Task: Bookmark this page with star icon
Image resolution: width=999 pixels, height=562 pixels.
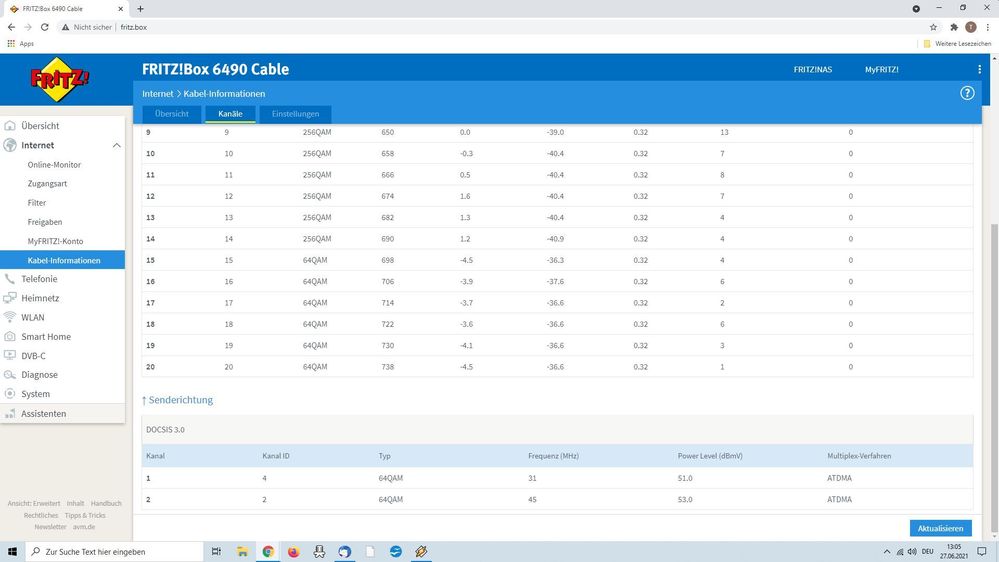Action: tap(933, 27)
